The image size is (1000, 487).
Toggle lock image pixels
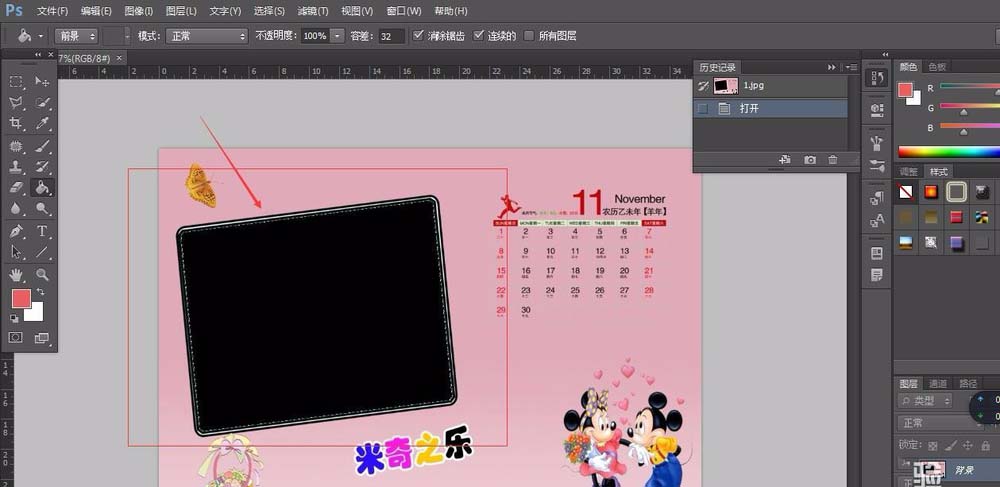coord(950,446)
